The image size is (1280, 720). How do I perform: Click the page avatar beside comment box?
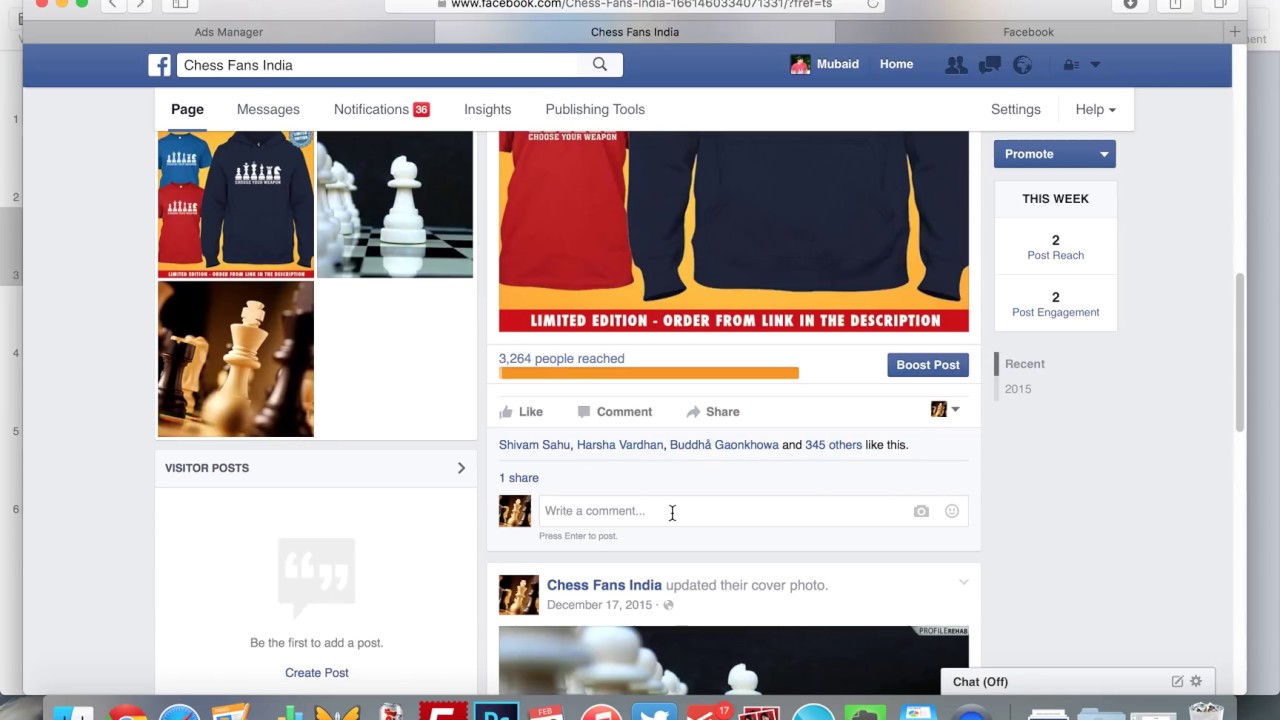tap(515, 511)
